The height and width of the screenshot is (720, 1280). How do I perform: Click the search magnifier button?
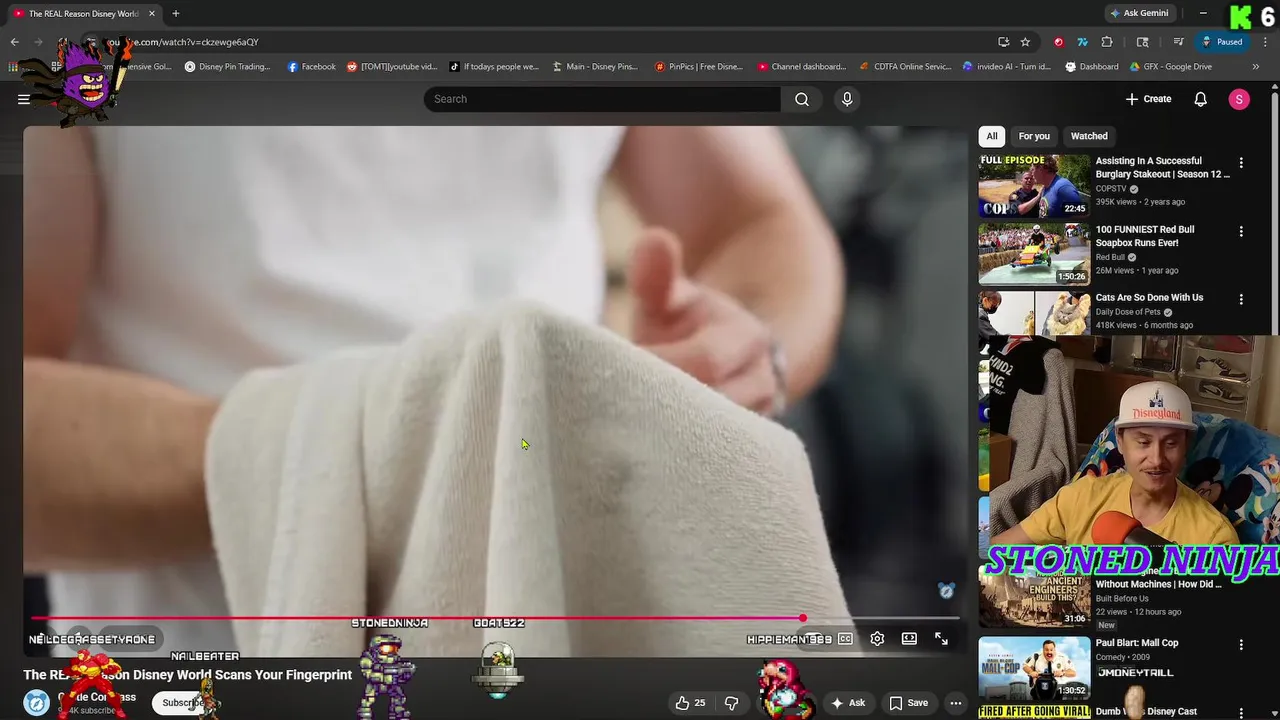[802, 99]
